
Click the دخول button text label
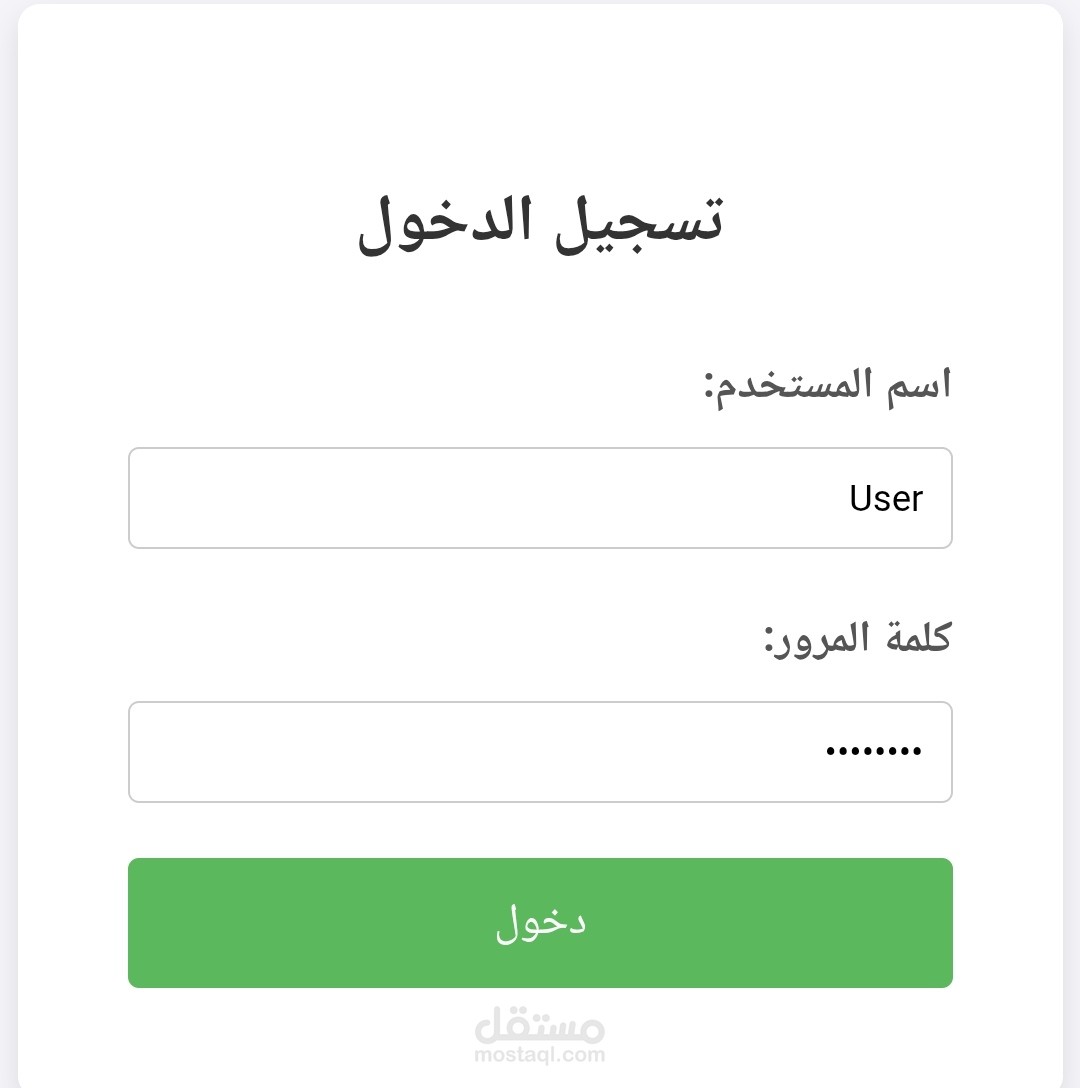540,922
